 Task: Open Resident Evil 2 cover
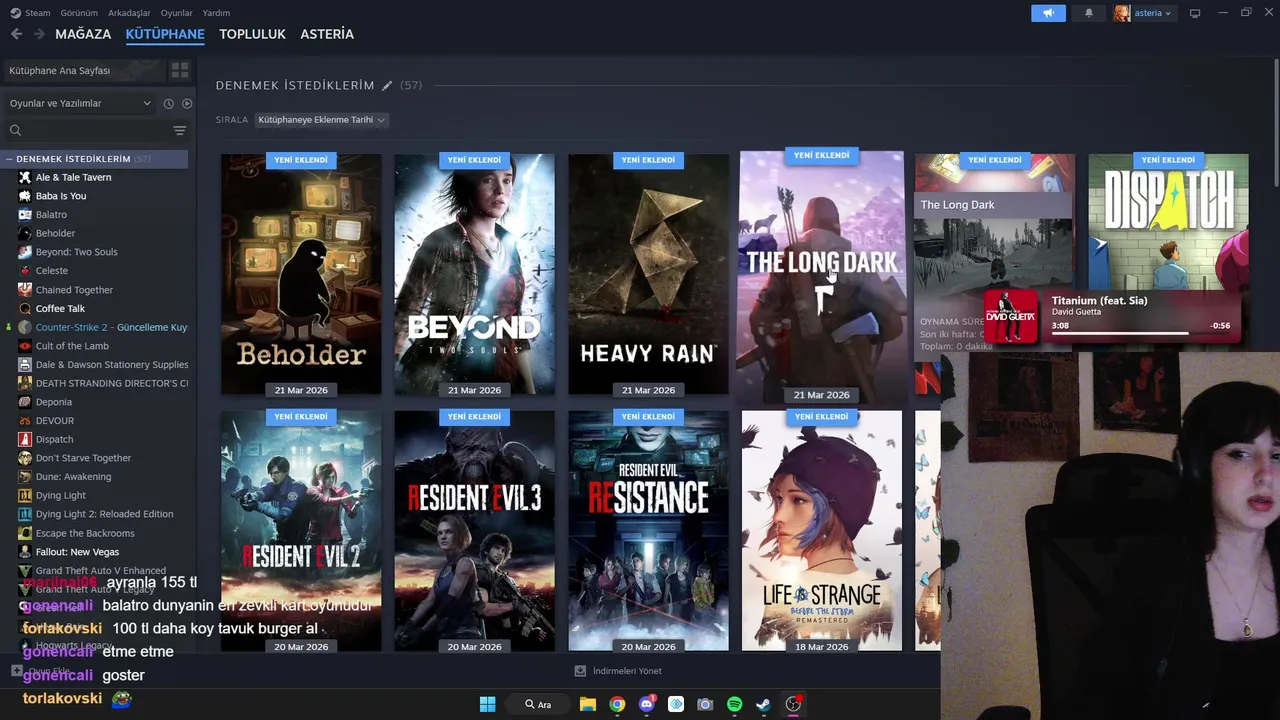point(301,531)
